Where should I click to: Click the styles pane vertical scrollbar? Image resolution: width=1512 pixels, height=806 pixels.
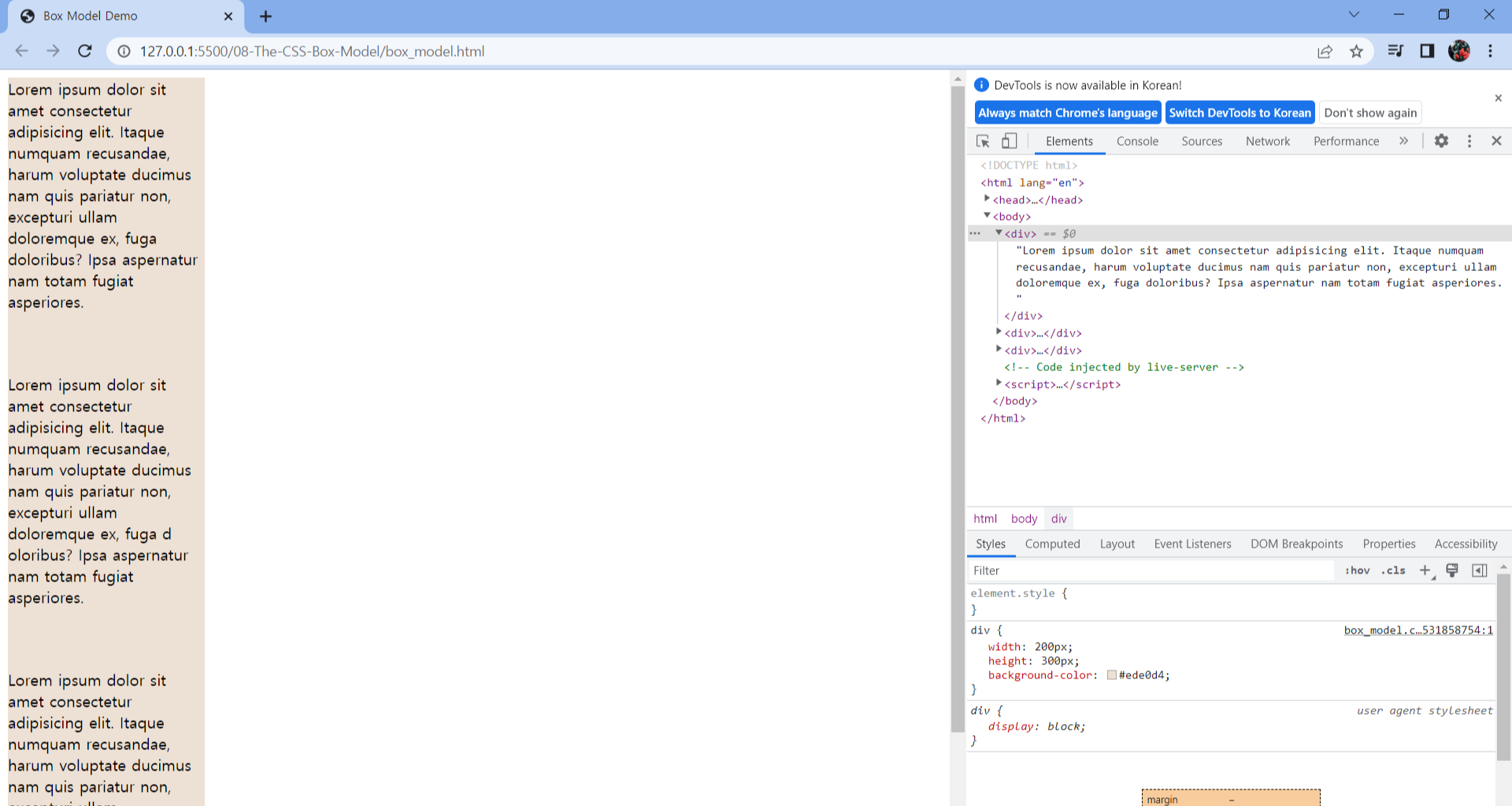coord(1503,666)
